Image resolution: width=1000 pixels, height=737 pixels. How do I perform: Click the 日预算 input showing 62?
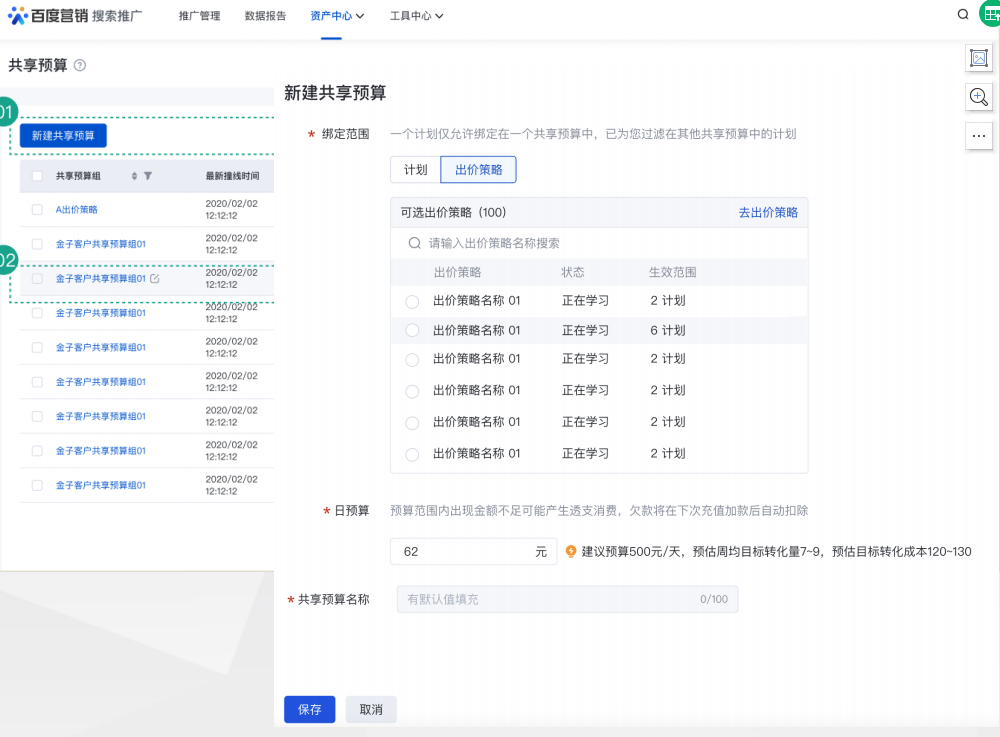coord(474,551)
